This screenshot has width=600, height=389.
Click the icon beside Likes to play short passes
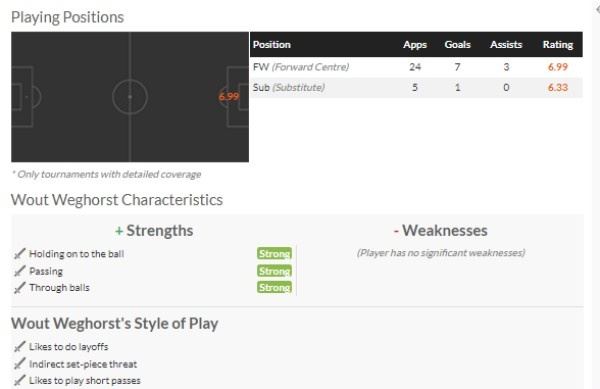pos(20,381)
